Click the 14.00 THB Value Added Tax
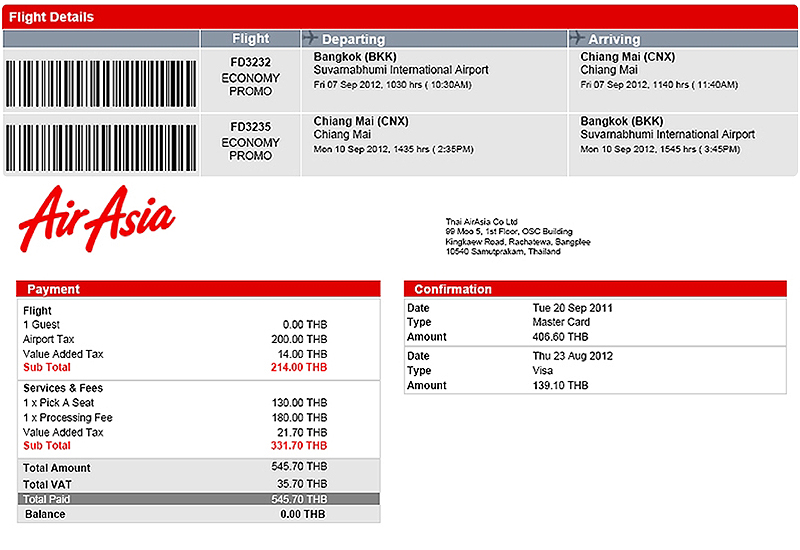 click(x=302, y=354)
